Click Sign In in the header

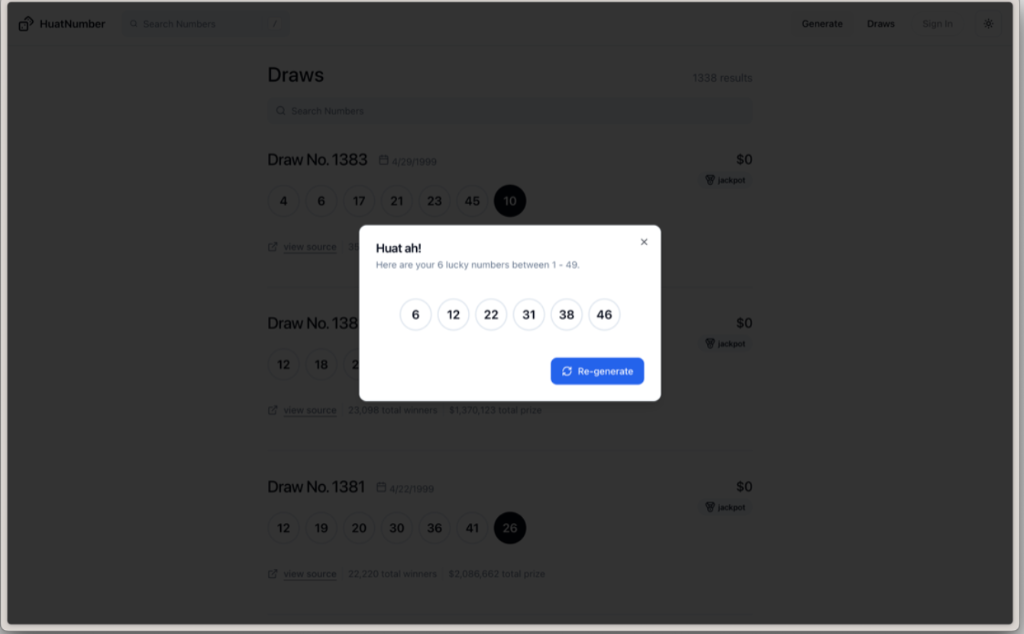pyautogui.click(x=937, y=24)
